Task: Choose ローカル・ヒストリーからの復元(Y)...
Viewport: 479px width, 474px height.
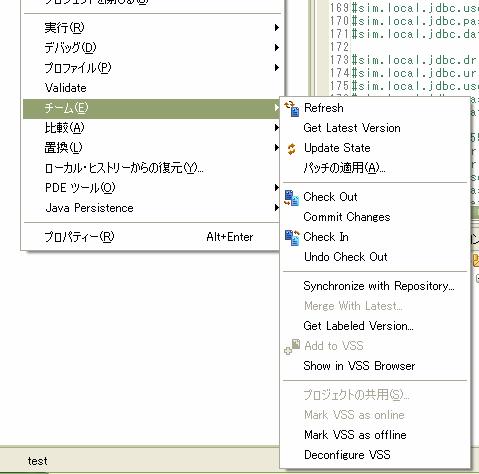Action: [x=152, y=168]
